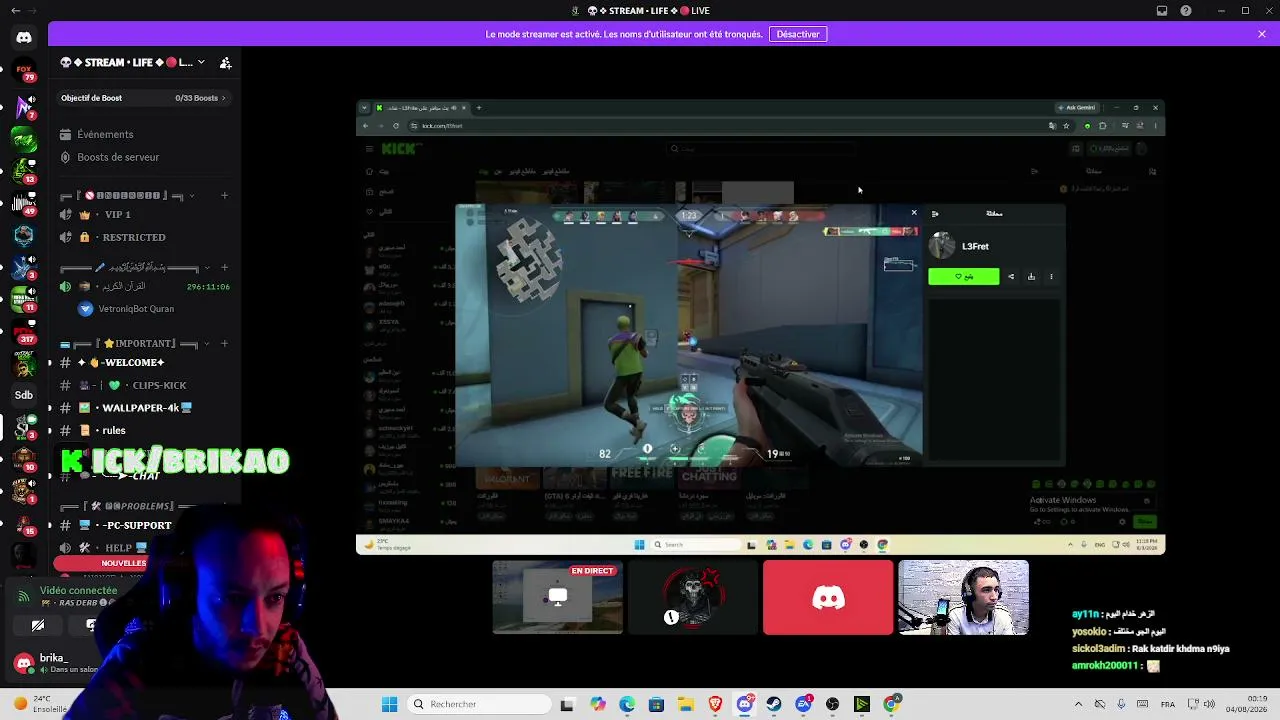The width and height of the screenshot is (1280, 720).
Task: Add a channel to the IMPORTANT category
Action: [224, 343]
